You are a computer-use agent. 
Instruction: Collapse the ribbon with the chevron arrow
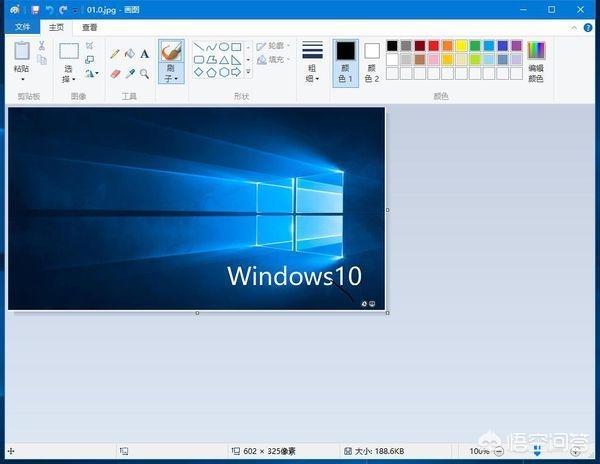click(572, 28)
